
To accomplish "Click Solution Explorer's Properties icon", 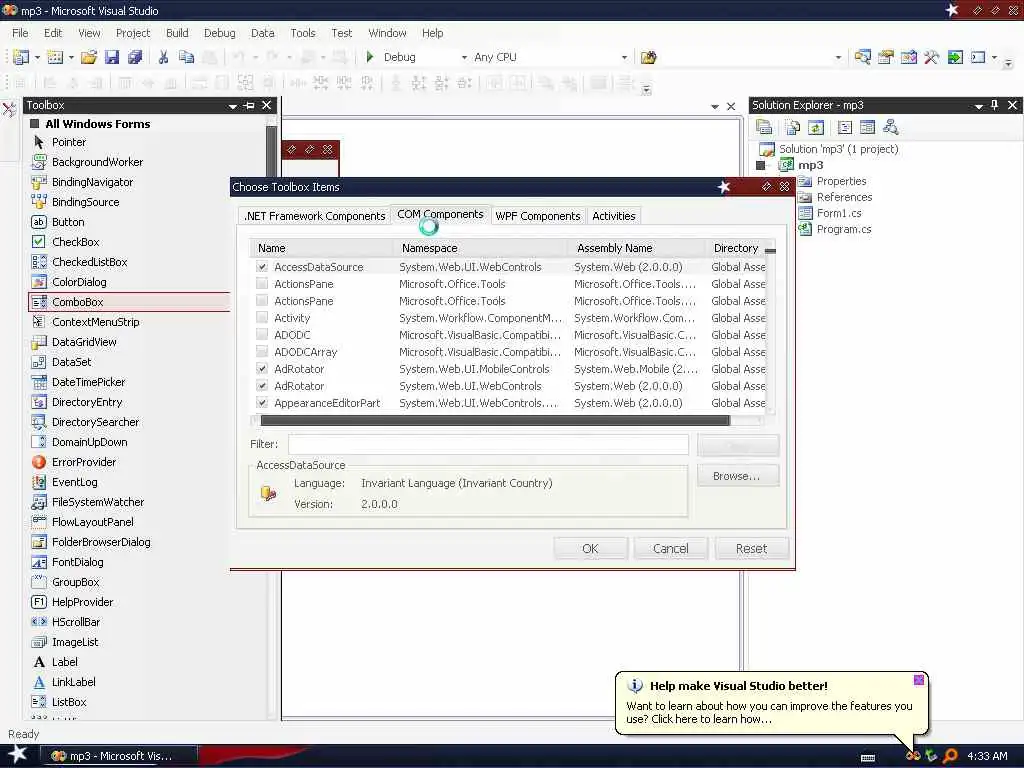I will pyautogui.click(x=764, y=127).
